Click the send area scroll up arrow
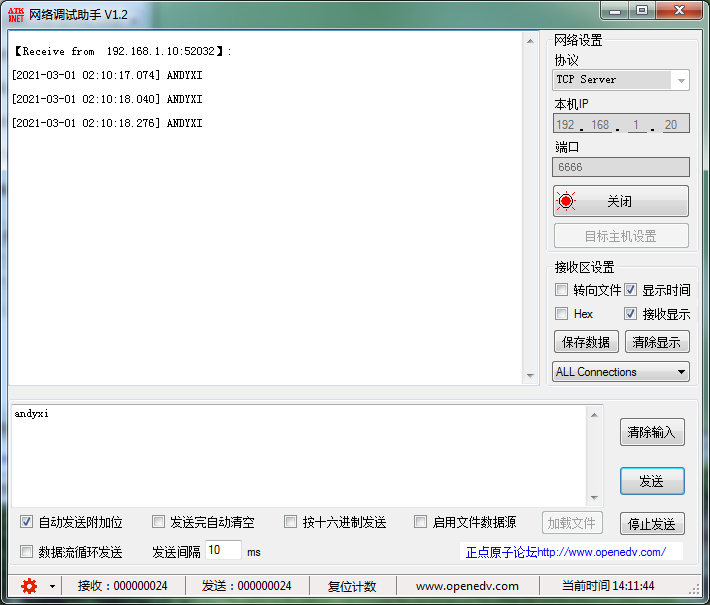This screenshot has width=710, height=605. coord(594,415)
